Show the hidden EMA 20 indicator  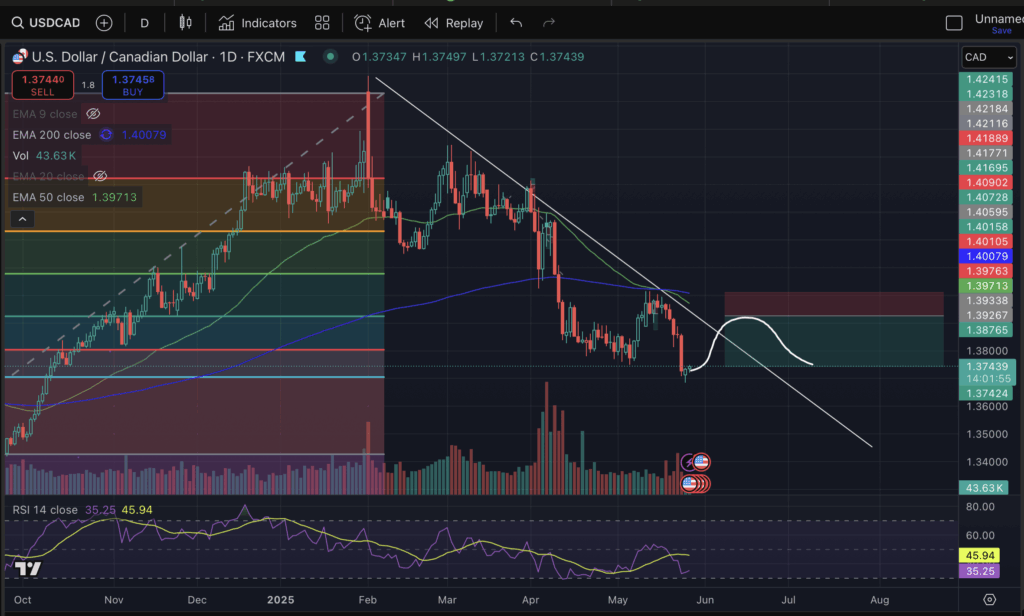click(x=100, y=176)
